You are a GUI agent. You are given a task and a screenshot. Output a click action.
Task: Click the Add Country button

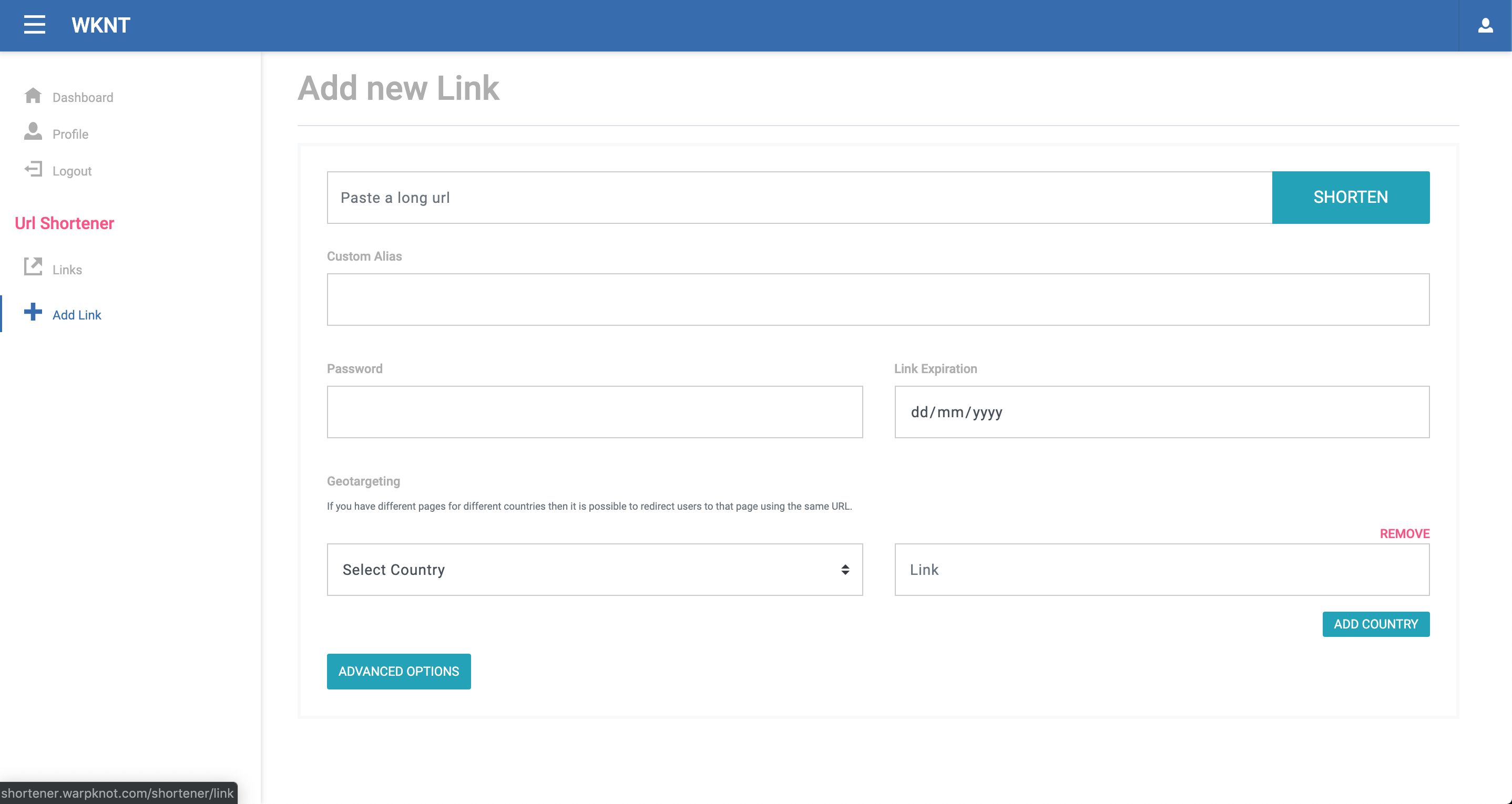click(x=1375, y=624)
